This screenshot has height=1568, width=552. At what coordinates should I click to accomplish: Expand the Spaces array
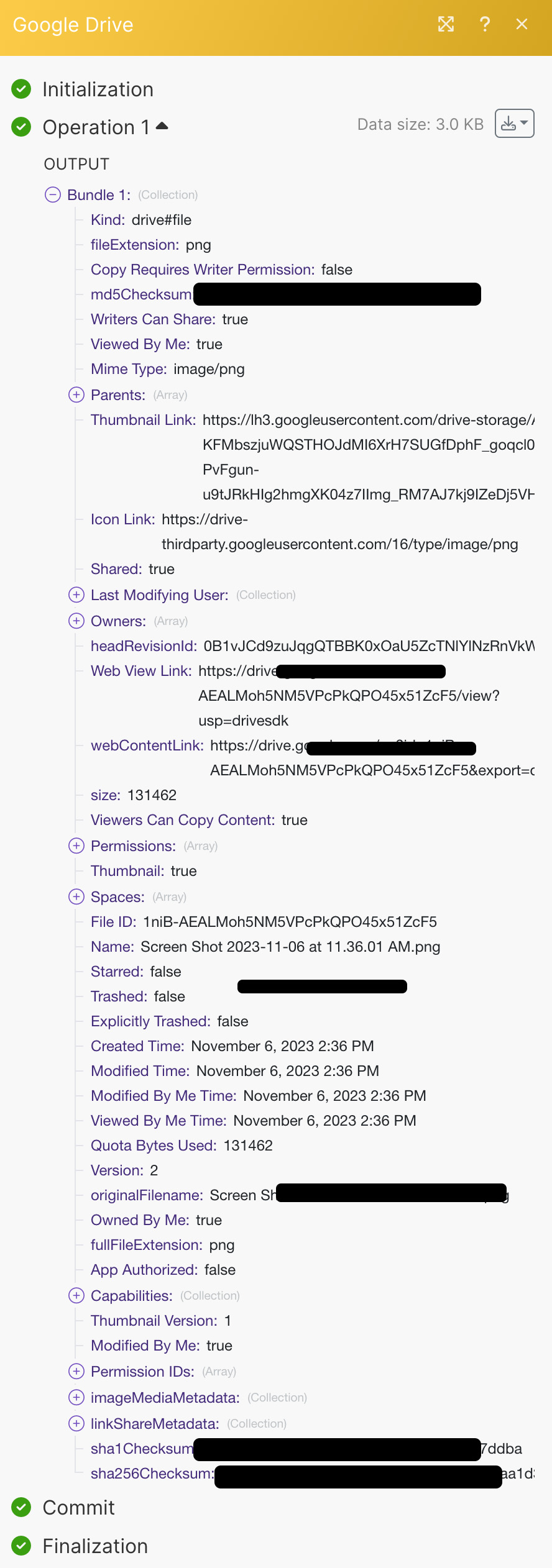coord(76,897)
